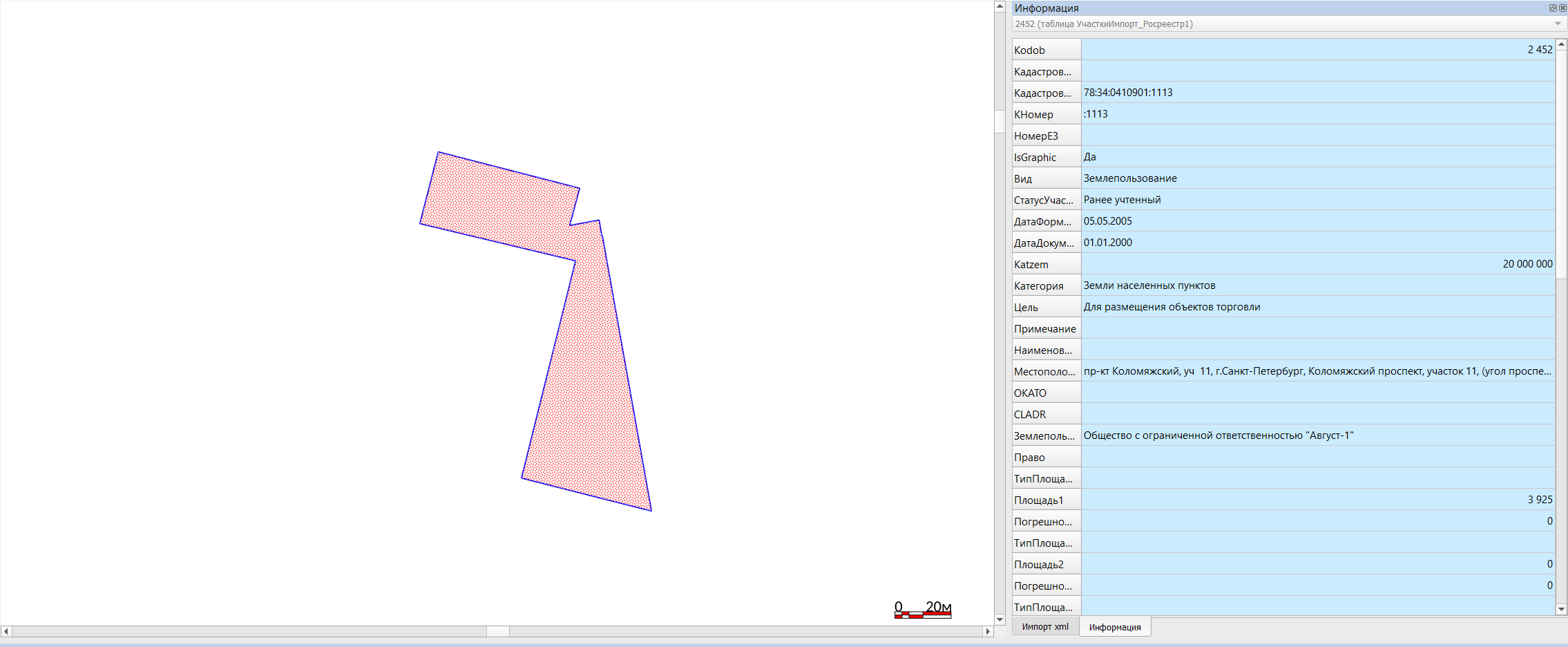Click the map's scroll-up arrow
This screenshot has height=647, width=1568.
[x=1000, y=6]
